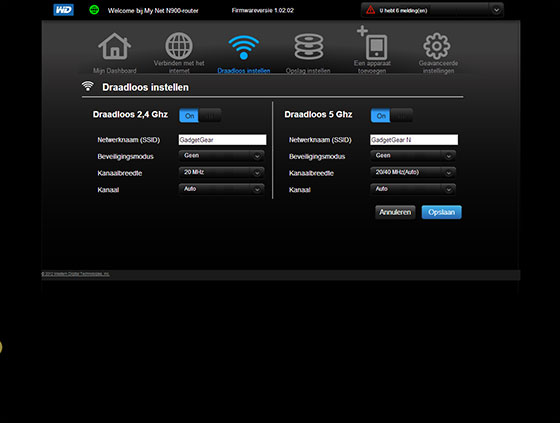Select the Draadloos instellen wifi icon
This screenshot has width=560, height=423.
tap(244, 47)
